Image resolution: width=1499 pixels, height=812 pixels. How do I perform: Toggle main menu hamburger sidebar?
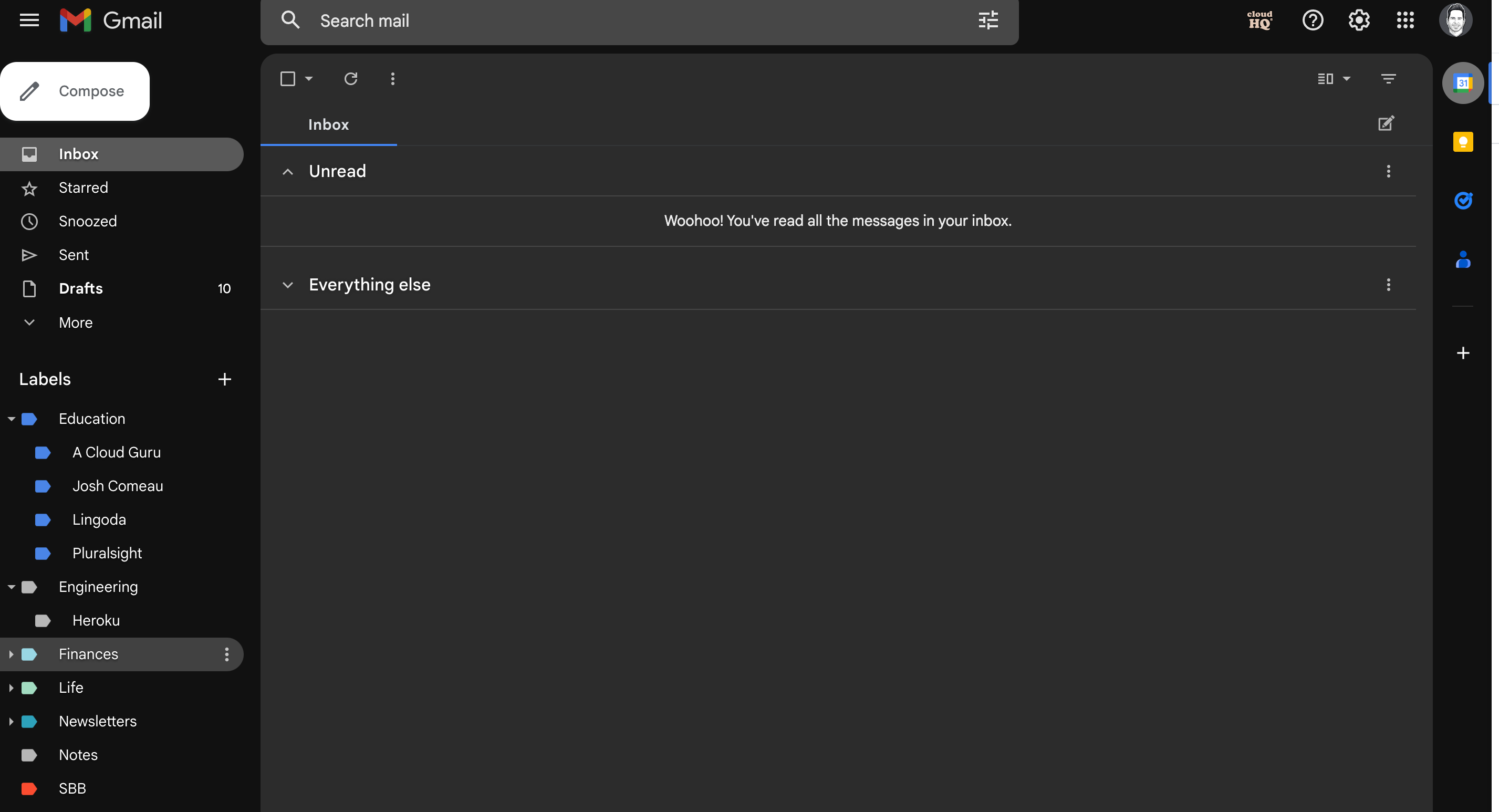pyautogui.click(x=29, y=20)
